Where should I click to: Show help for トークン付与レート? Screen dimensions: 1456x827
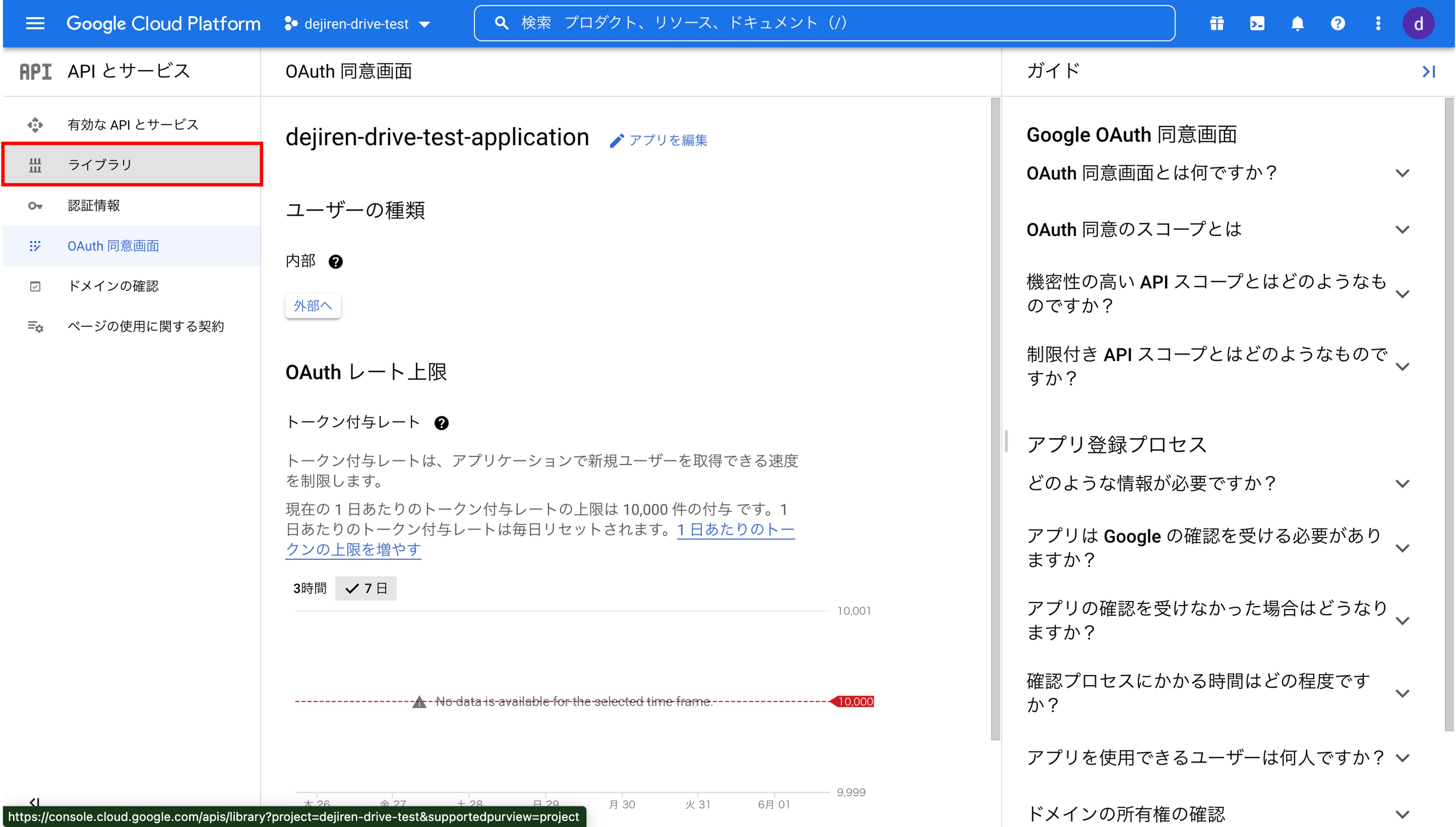click(x=441, y=423)
